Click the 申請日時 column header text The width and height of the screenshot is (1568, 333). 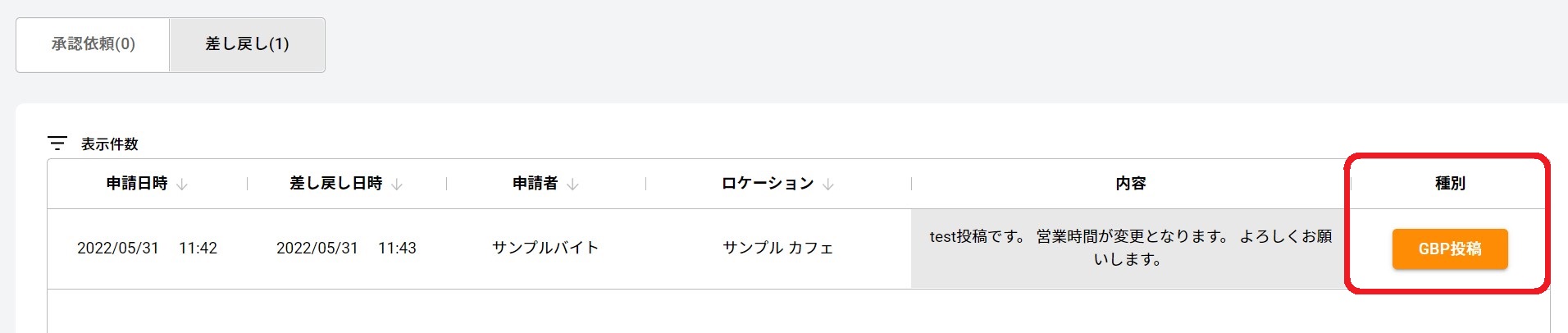[x=137, y=184]
